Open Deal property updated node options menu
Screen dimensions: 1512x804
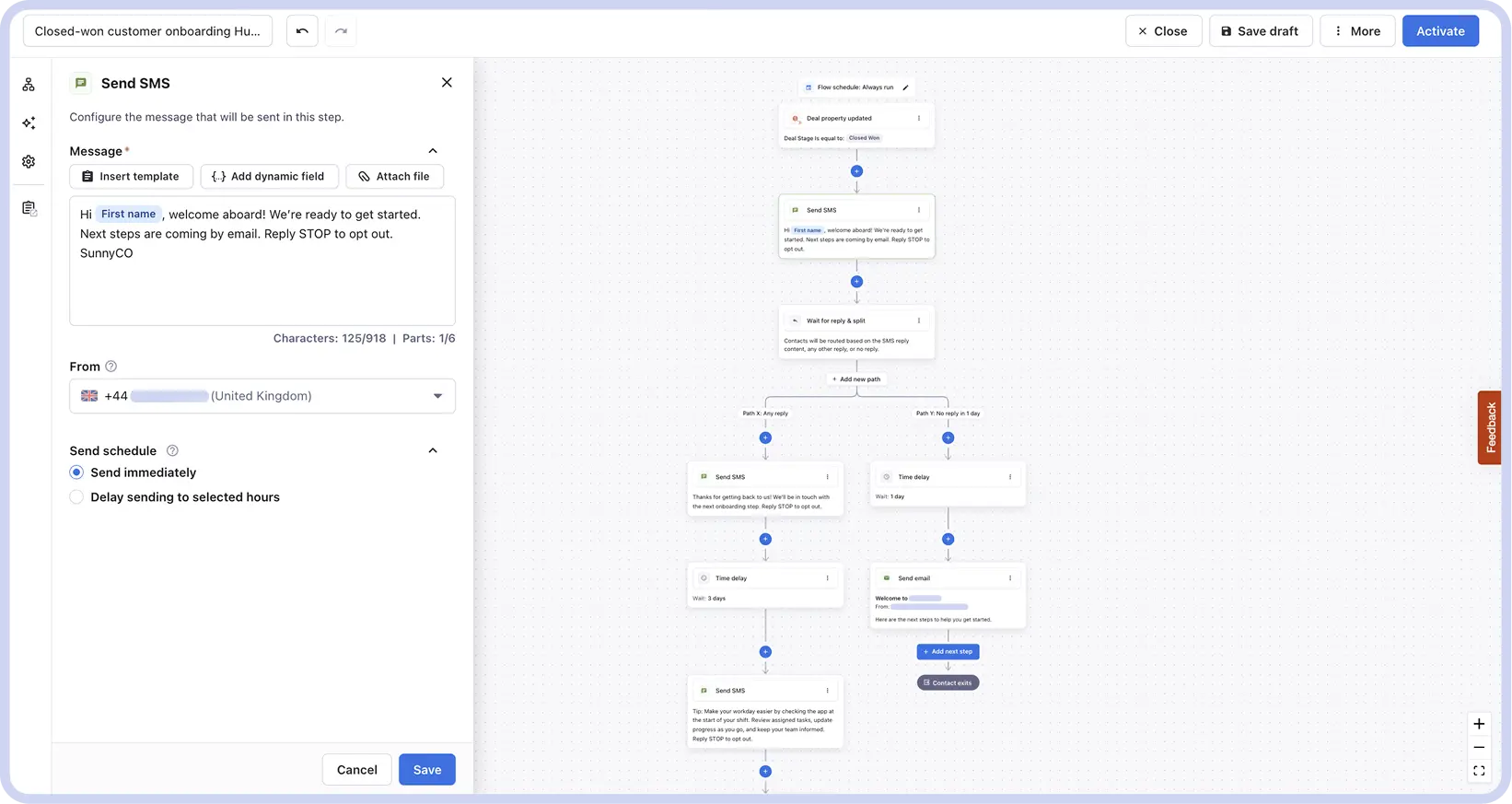(x=919, y=118)
